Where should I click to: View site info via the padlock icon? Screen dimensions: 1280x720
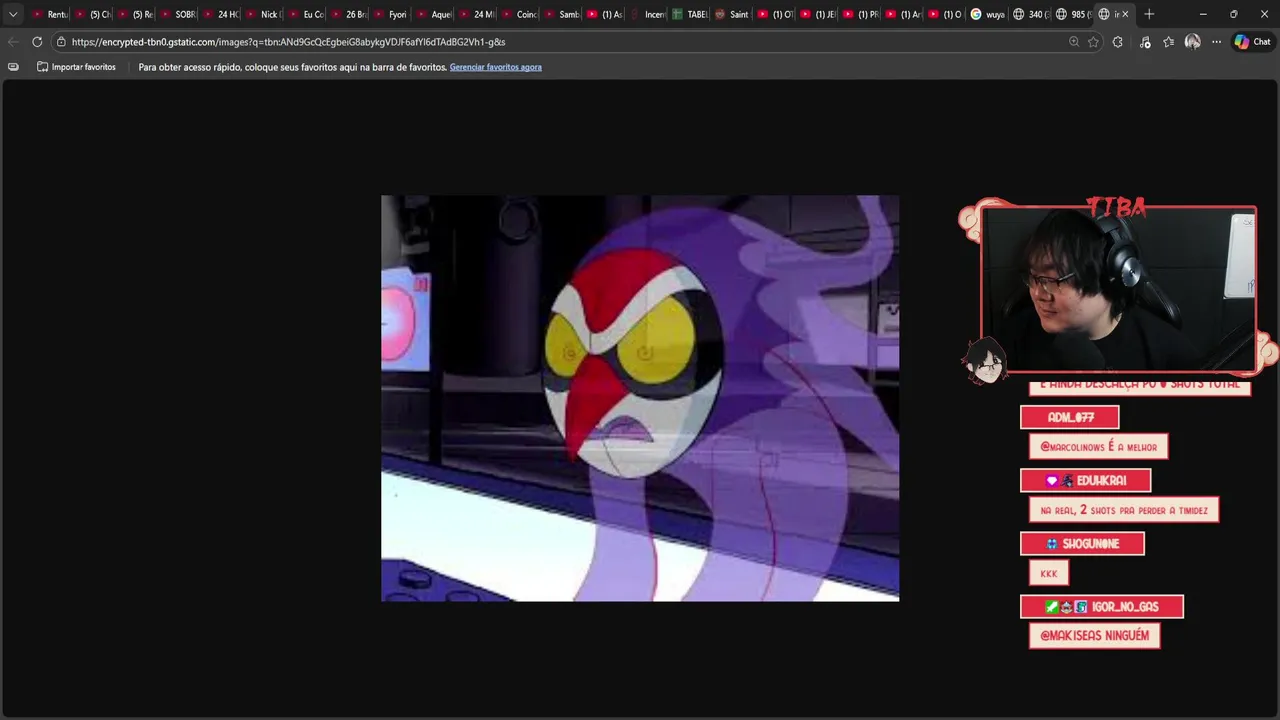pyautogui.click(x=61, y=42)
